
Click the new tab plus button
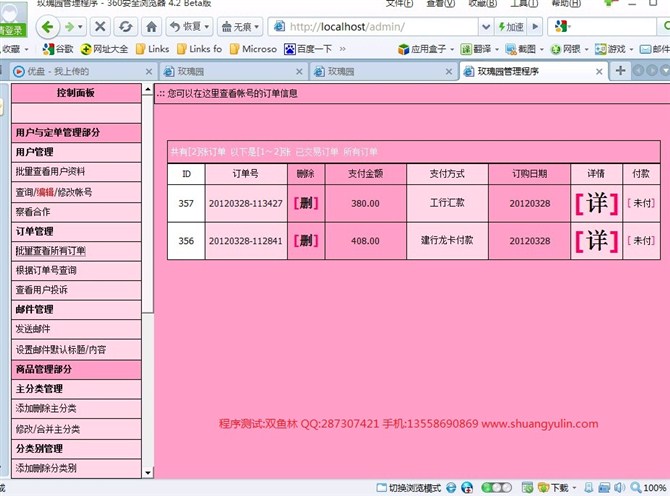point(621,70)
